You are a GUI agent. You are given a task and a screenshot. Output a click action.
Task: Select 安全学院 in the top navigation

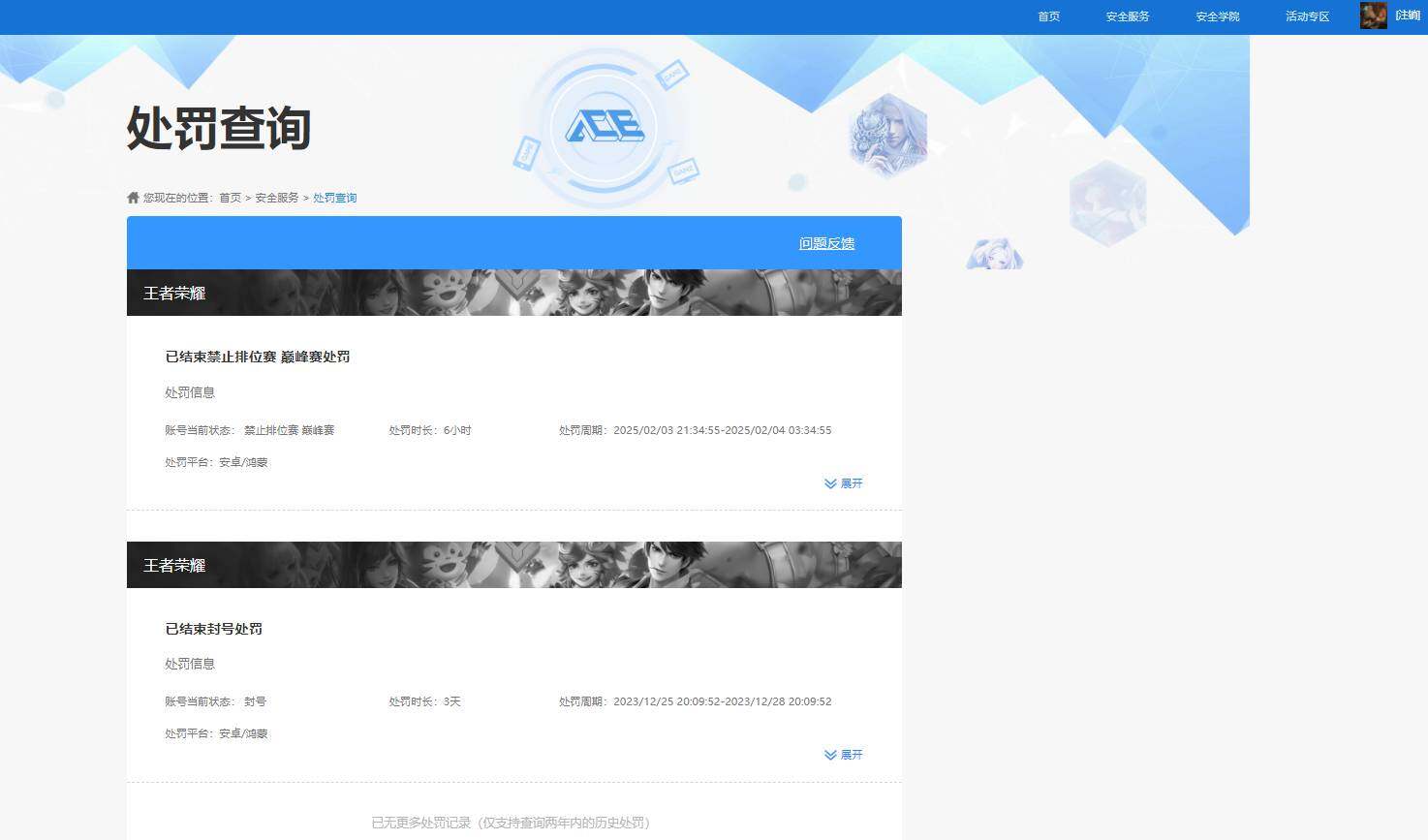pyautogui.click(x=1217, y=16)
